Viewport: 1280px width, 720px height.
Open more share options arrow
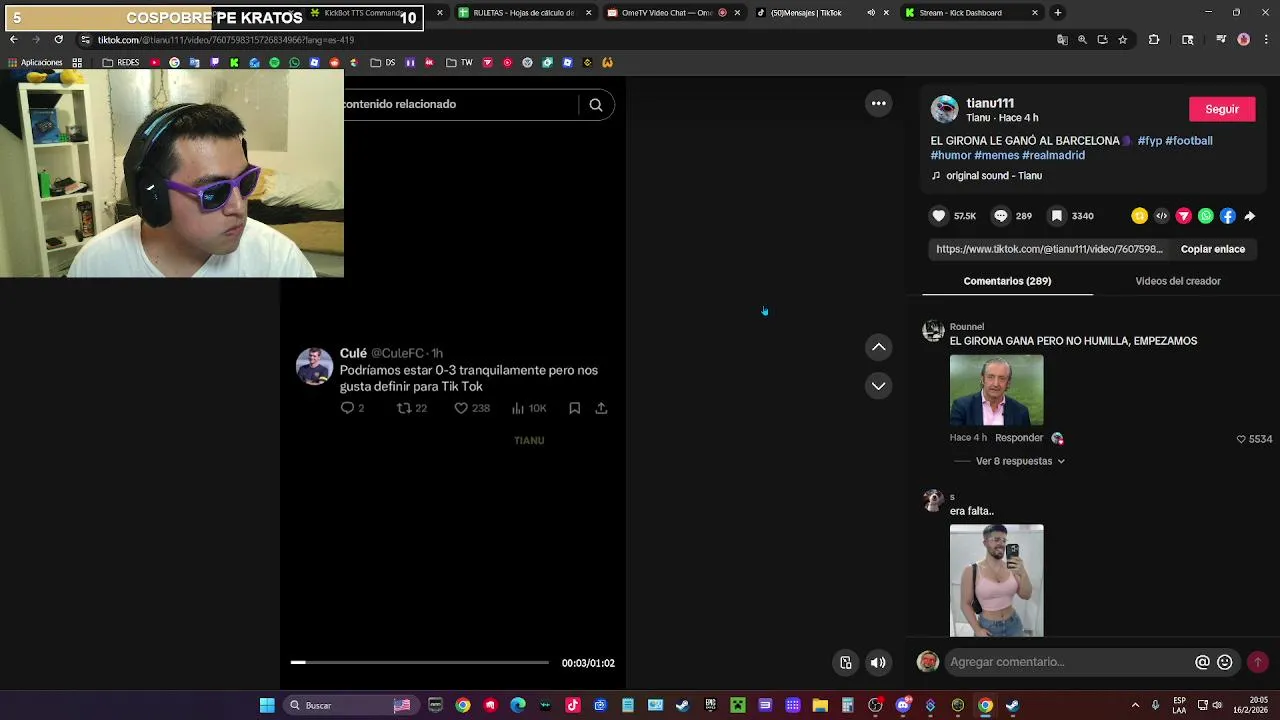(x=1250, y=216)
